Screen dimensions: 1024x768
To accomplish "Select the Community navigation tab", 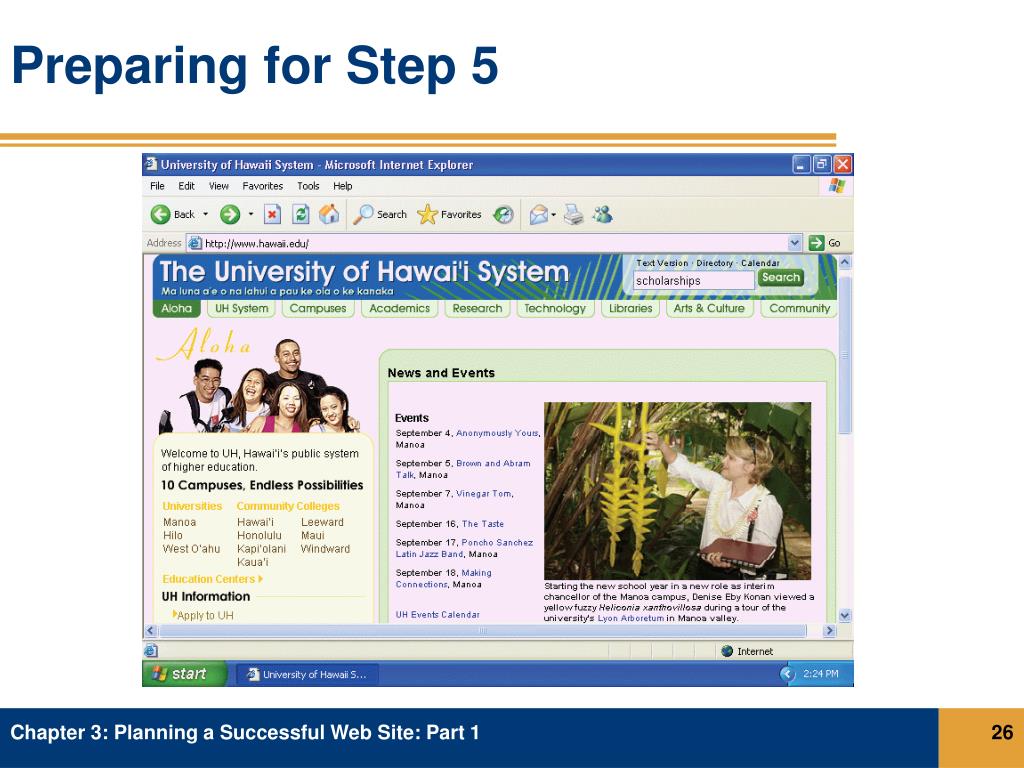I will click(799, 308).
